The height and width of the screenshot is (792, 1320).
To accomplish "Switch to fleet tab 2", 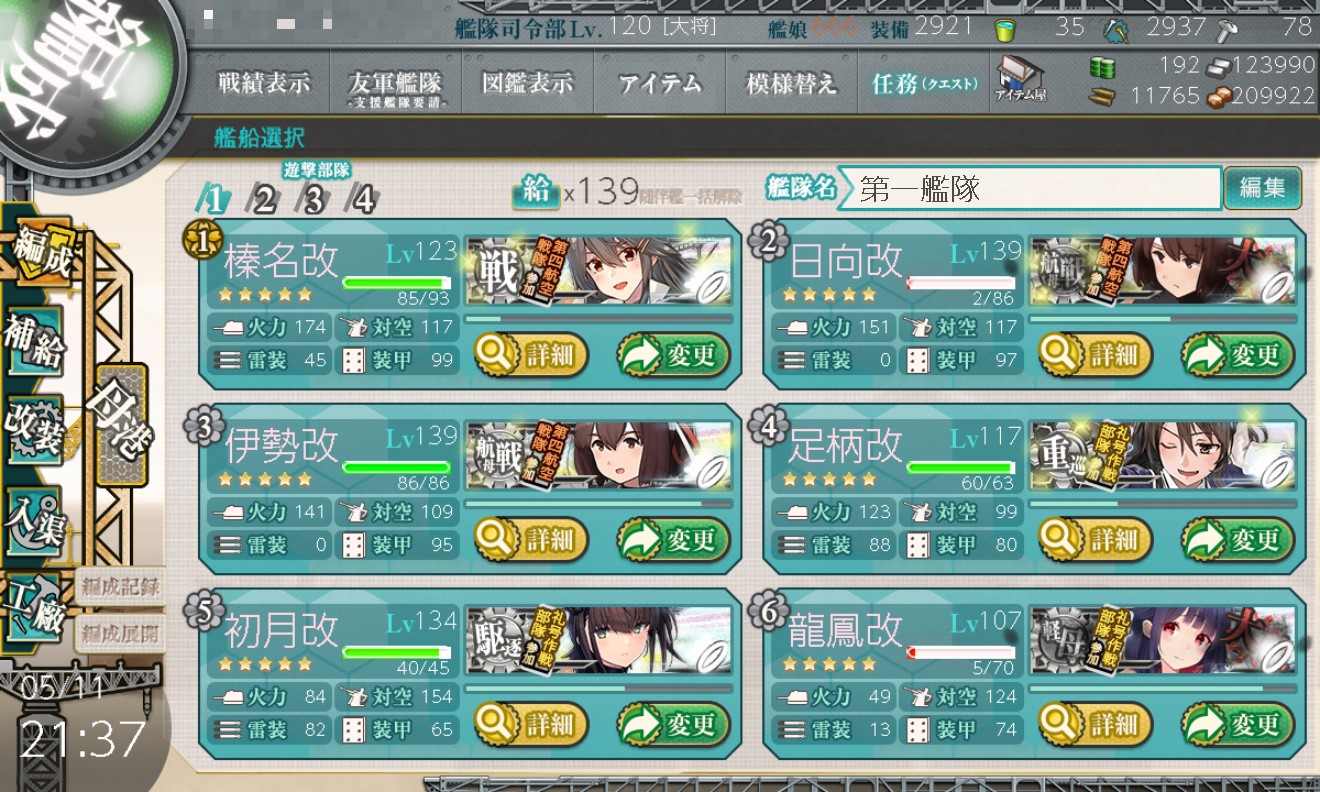I will pyautogui.click(x=263, y=200).
